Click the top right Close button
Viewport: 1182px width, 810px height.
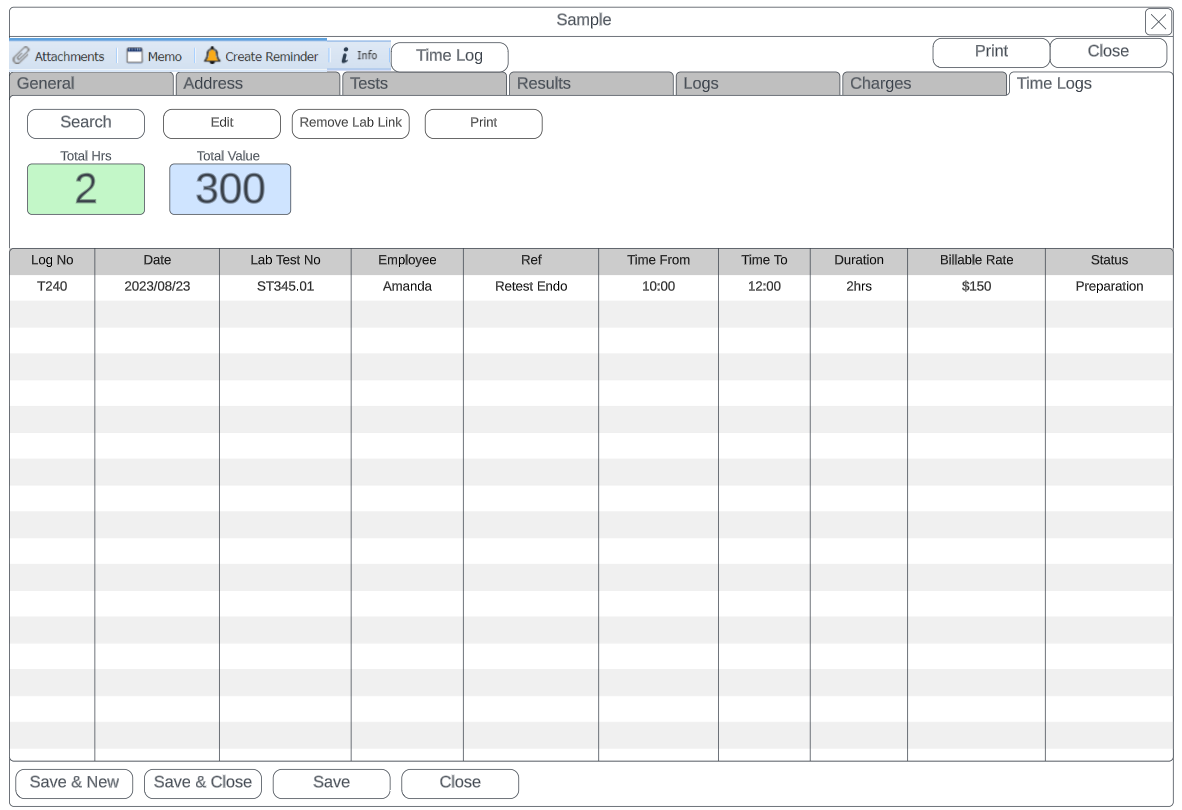tap(1108, 52)
